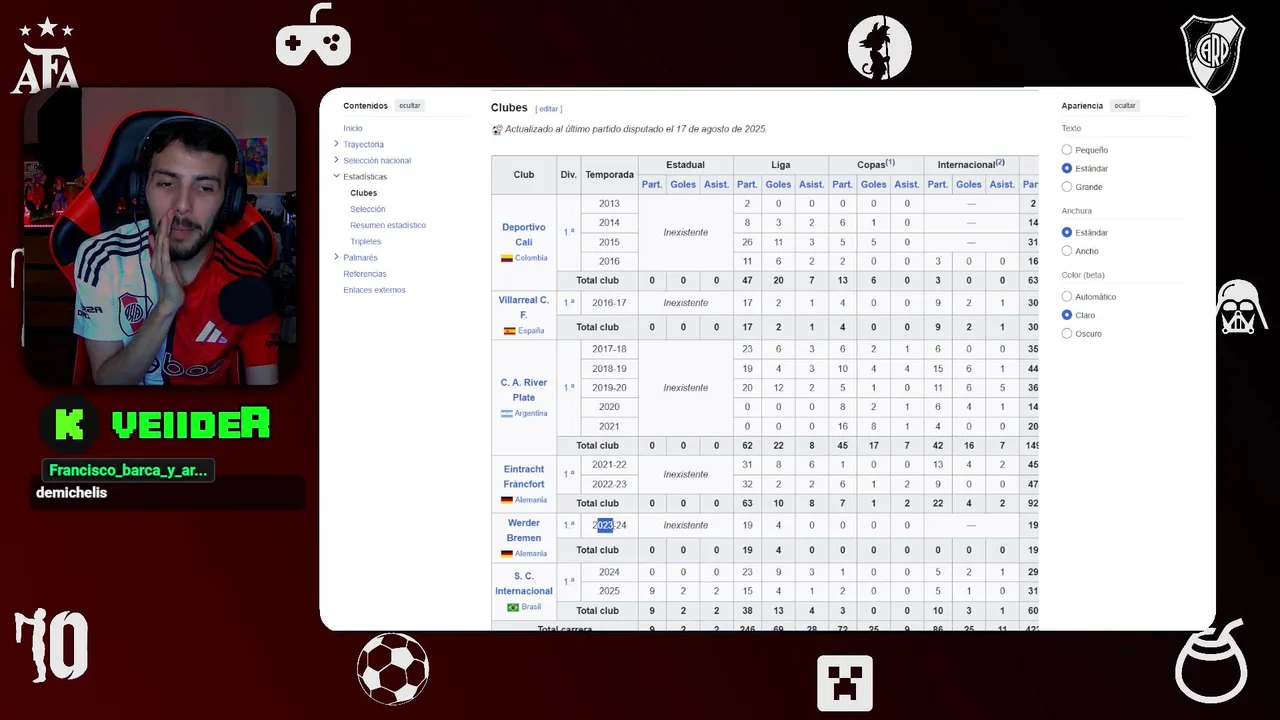The height and width of the screenshot is (720, 1280).
Task: Click the Brazil flag under S. C. Internacional
Action: pyautogui.click(x=513, y=607)
